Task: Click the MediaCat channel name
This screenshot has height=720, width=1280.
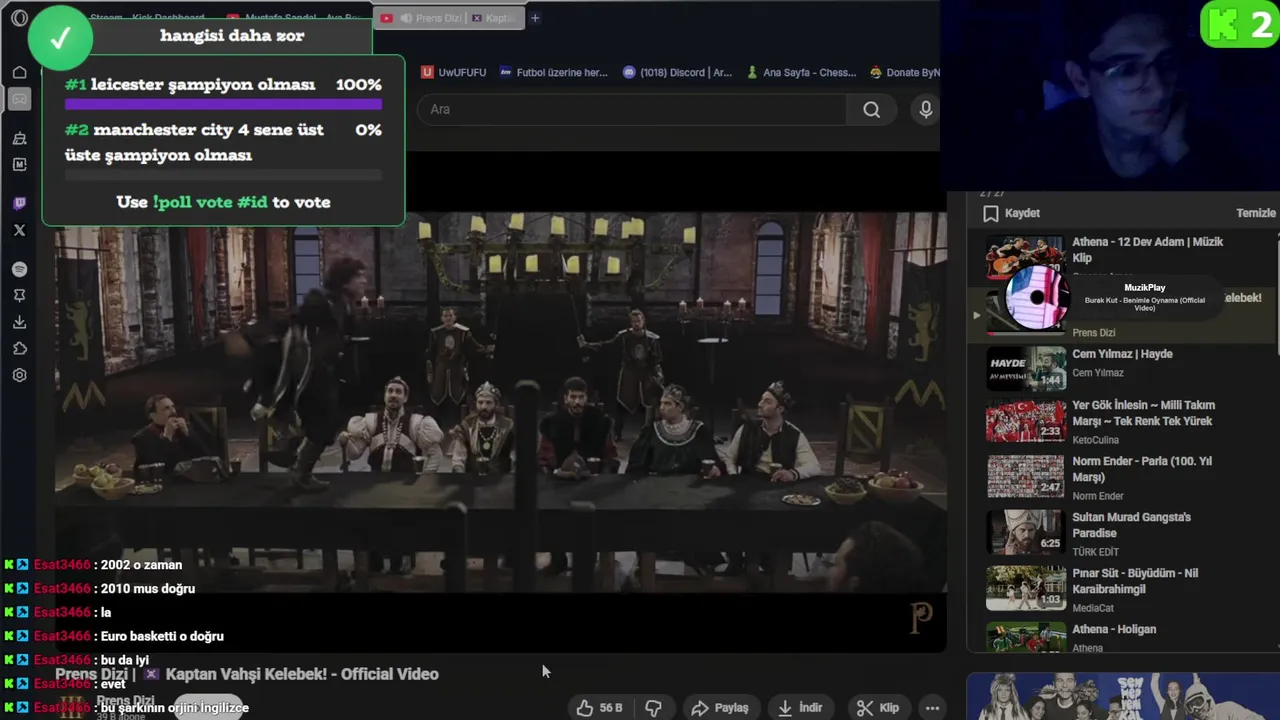Action: click(1092, 608)
